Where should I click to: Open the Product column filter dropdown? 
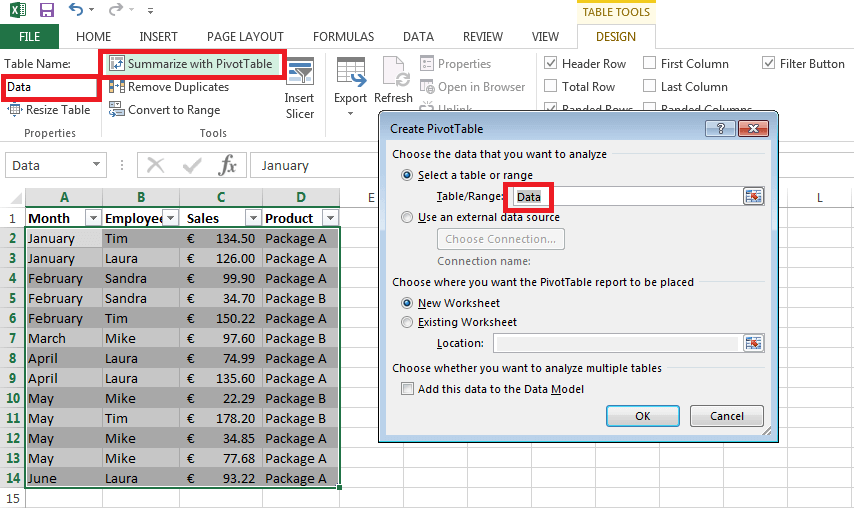coord(330,218)
